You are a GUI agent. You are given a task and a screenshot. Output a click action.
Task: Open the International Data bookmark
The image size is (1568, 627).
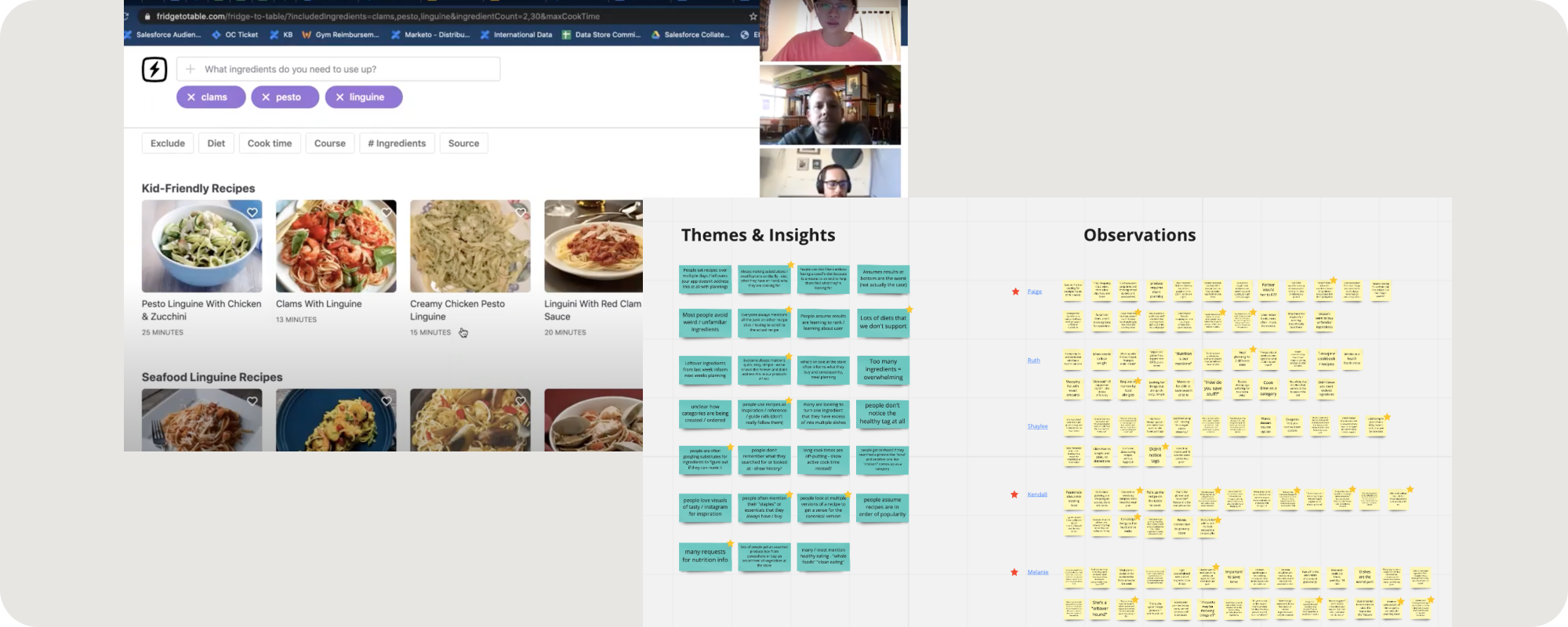(x=516, y=34)
